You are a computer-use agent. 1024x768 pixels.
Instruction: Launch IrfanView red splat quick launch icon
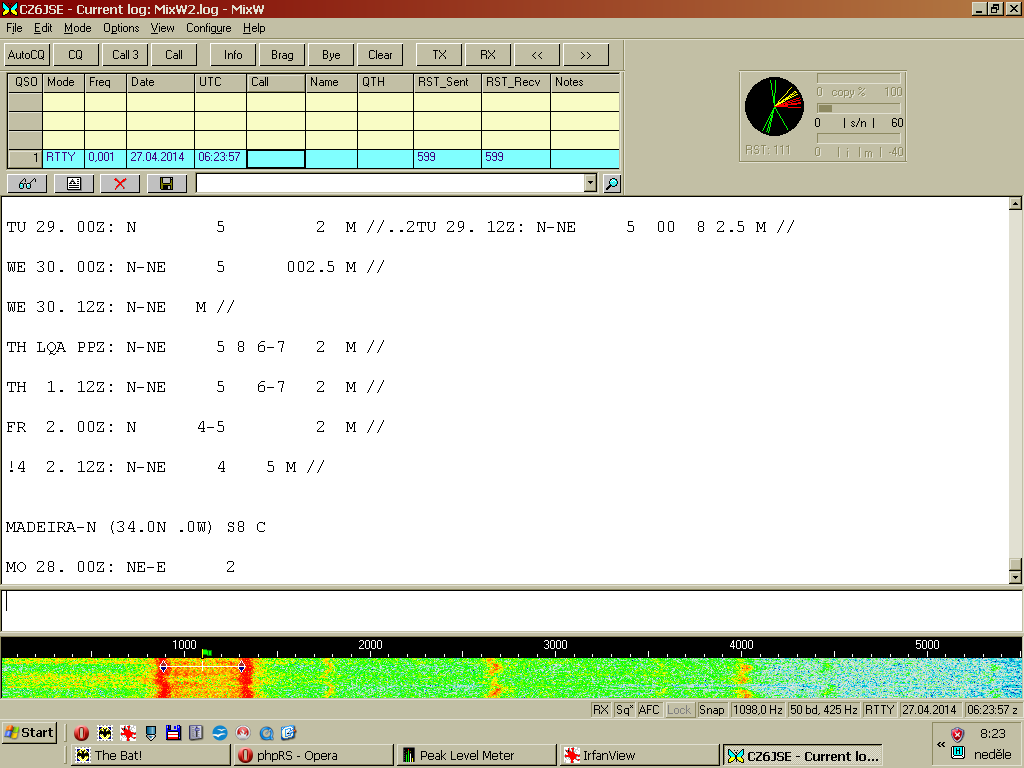coord(127,733)
